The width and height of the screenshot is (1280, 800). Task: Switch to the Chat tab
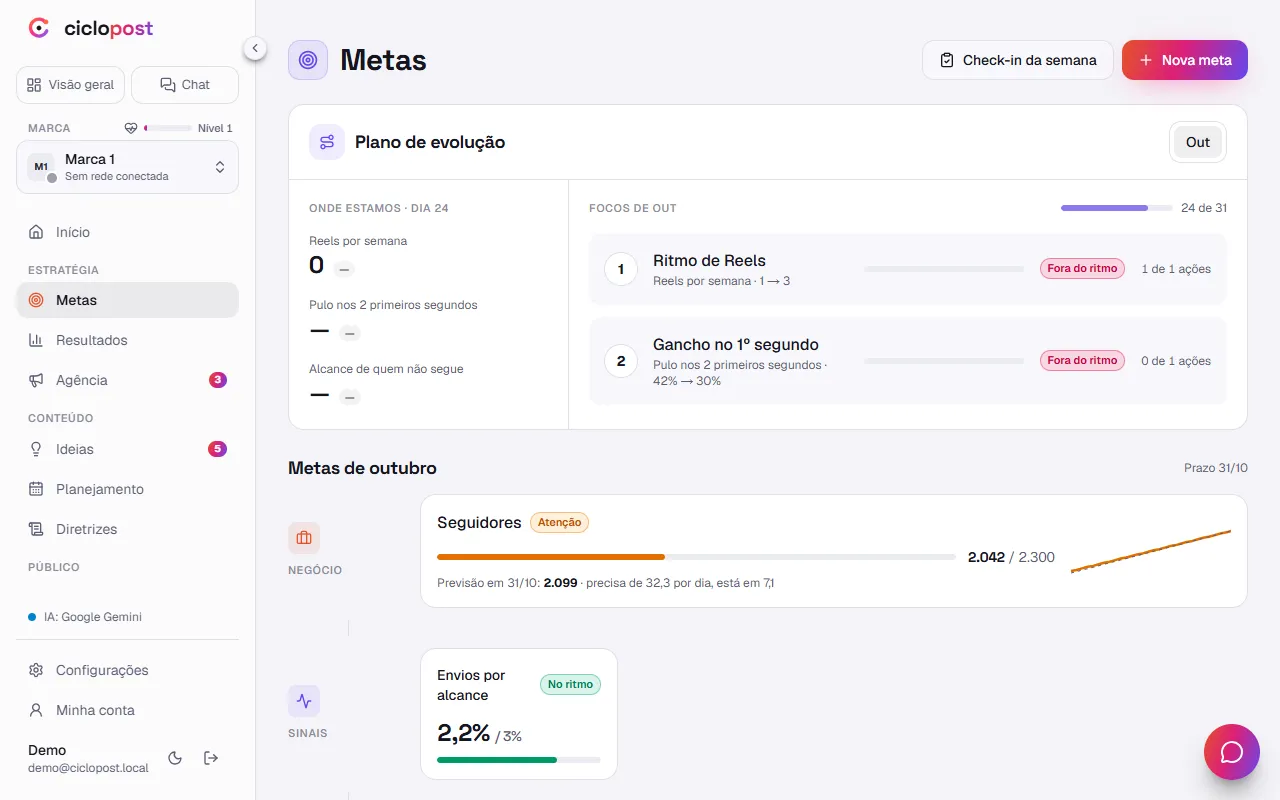[x=185, y=85]
